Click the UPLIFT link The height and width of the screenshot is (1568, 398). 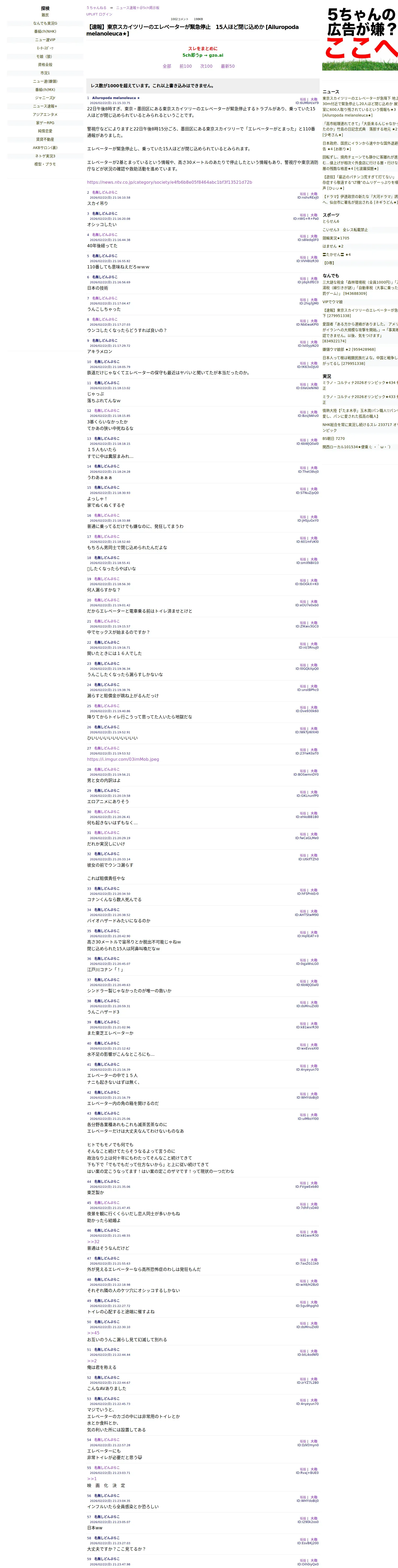91,14
